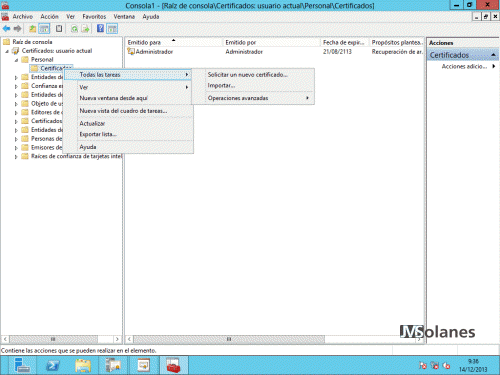This screenshot has height=375, width=500.
Task: Open the Favoritos menu
Action: point(94,17)
